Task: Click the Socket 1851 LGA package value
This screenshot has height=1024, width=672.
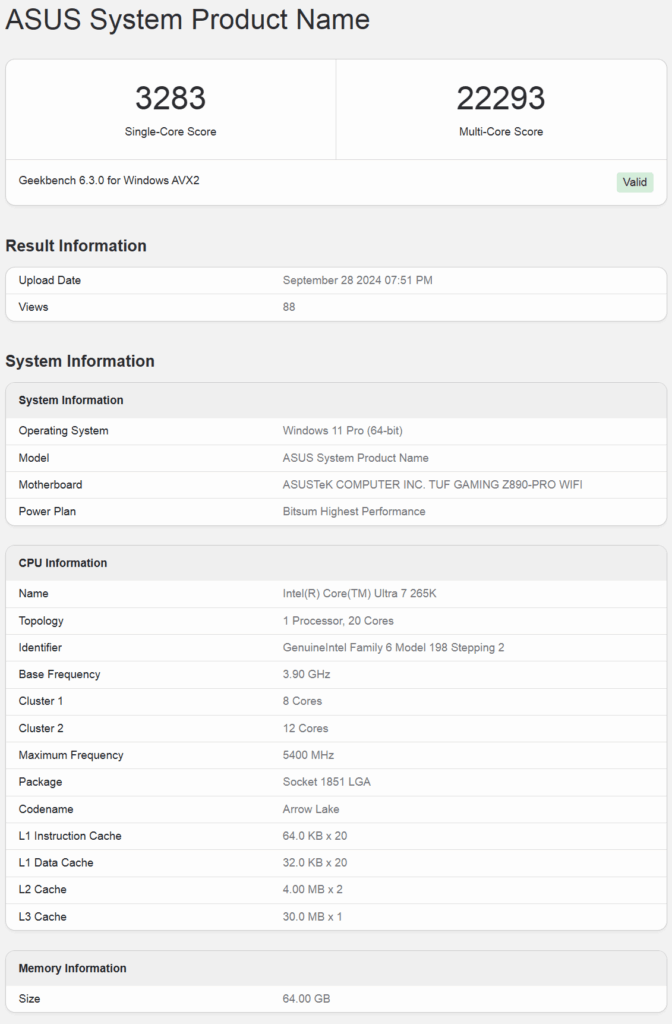Action: coord(327,782)
